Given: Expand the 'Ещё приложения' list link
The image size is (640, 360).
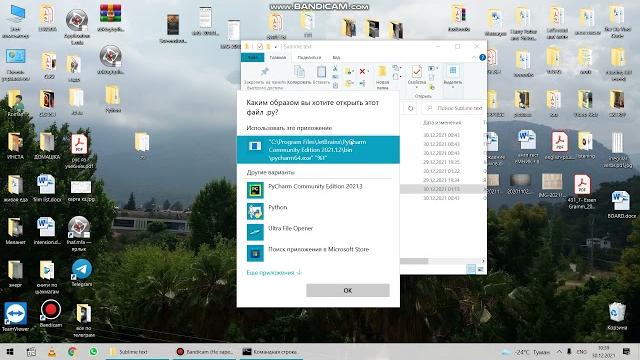Looking at the screenshot, I should click(x=274, y=273).
